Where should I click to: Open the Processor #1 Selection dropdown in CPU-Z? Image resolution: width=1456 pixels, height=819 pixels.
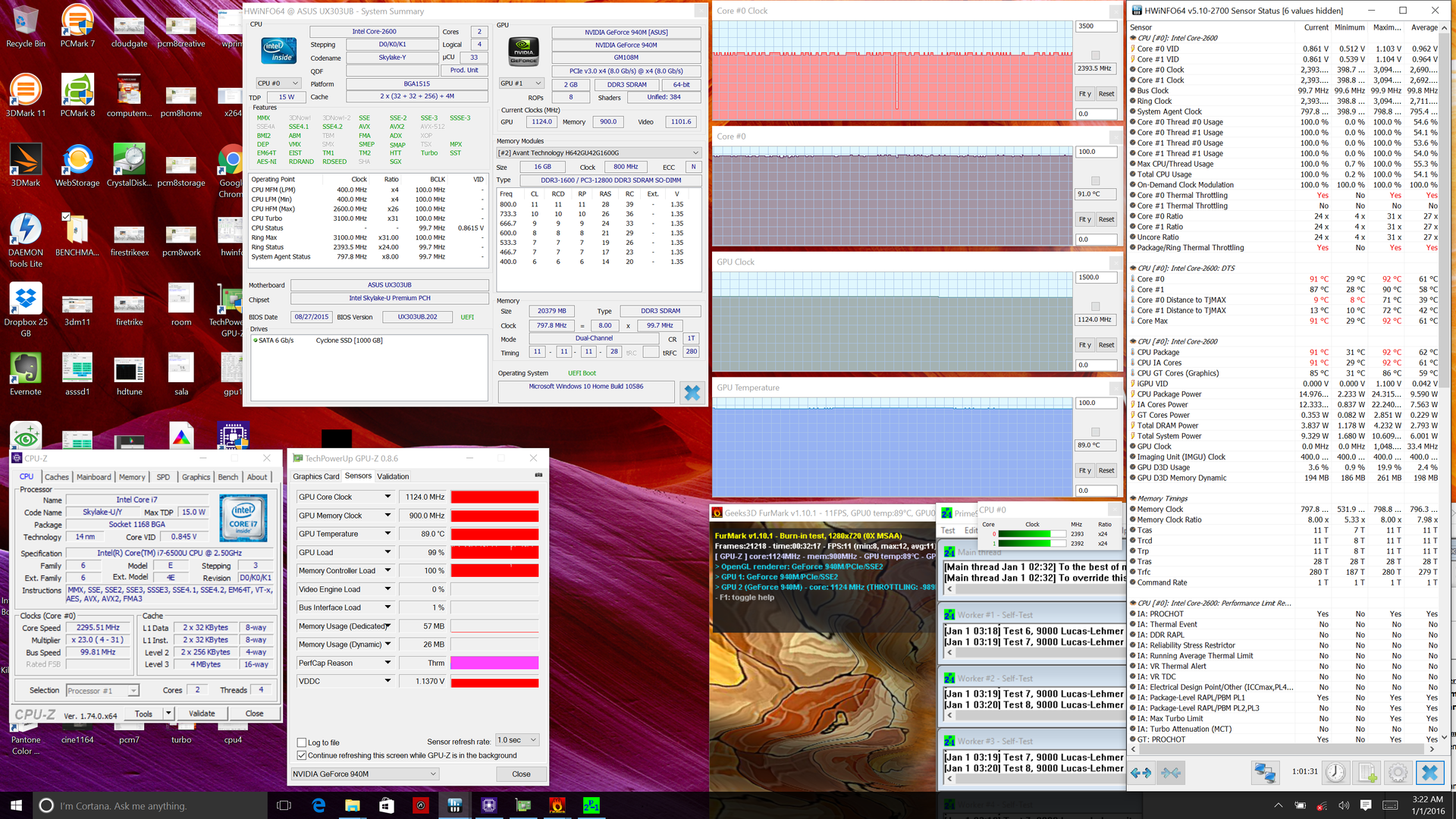click(x=102, y=690)
